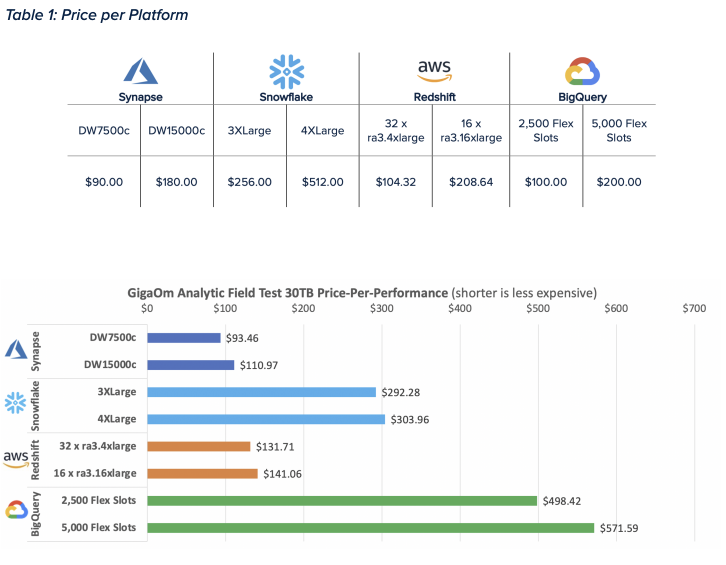Click the Synapse logo in the price table
Viewport: 726px width, 565px height.
[x=141, y=71]
